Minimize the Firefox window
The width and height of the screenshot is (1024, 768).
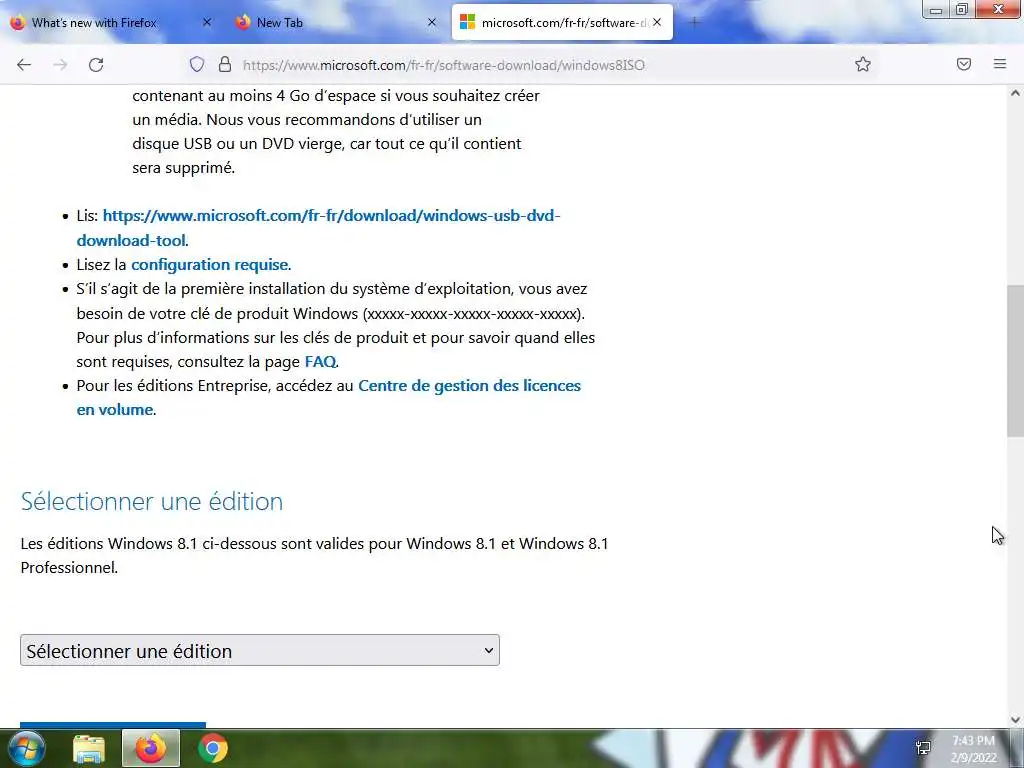coord(936,10)
